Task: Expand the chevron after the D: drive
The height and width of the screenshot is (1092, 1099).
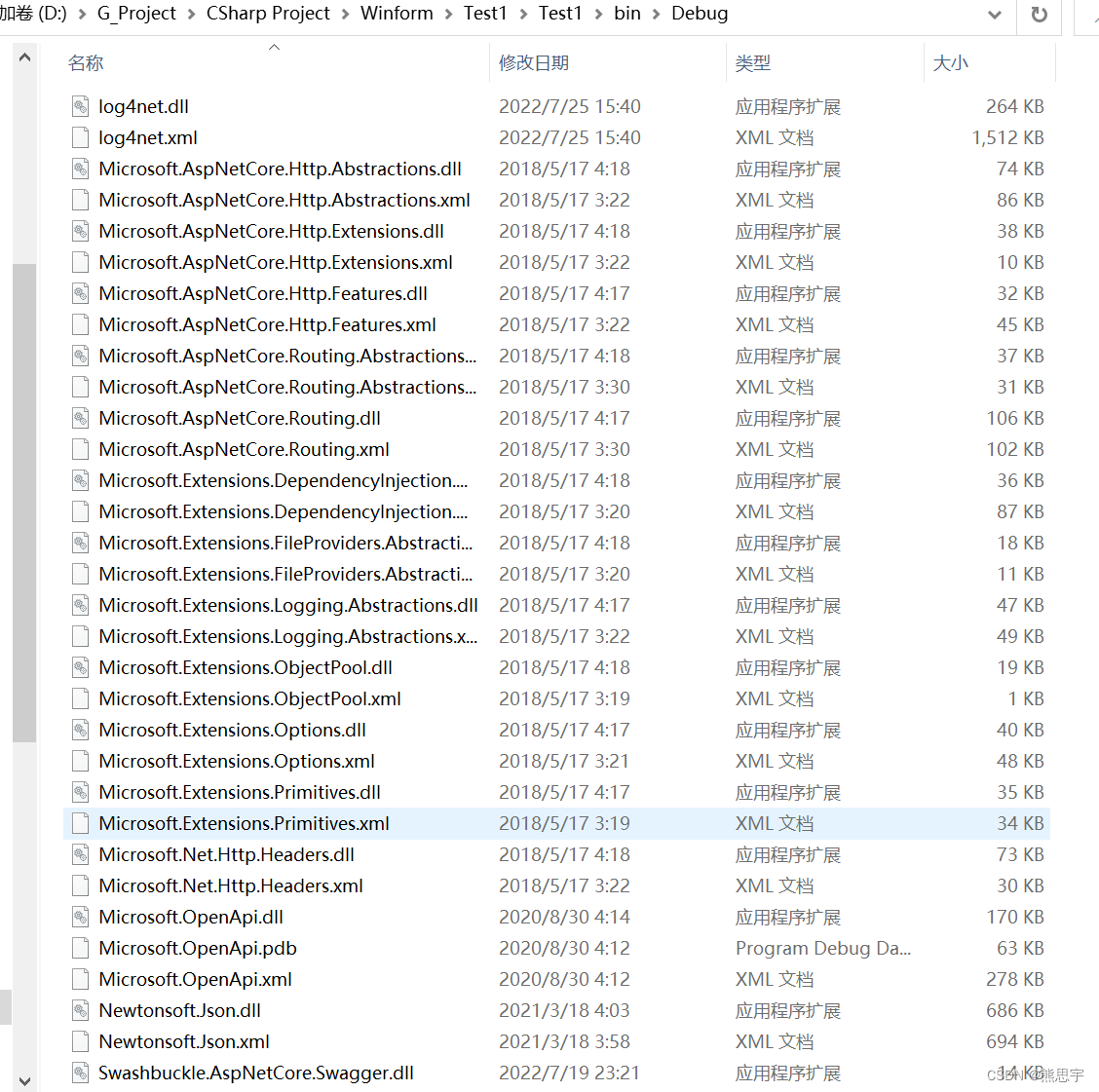Action: pos(82,14)
